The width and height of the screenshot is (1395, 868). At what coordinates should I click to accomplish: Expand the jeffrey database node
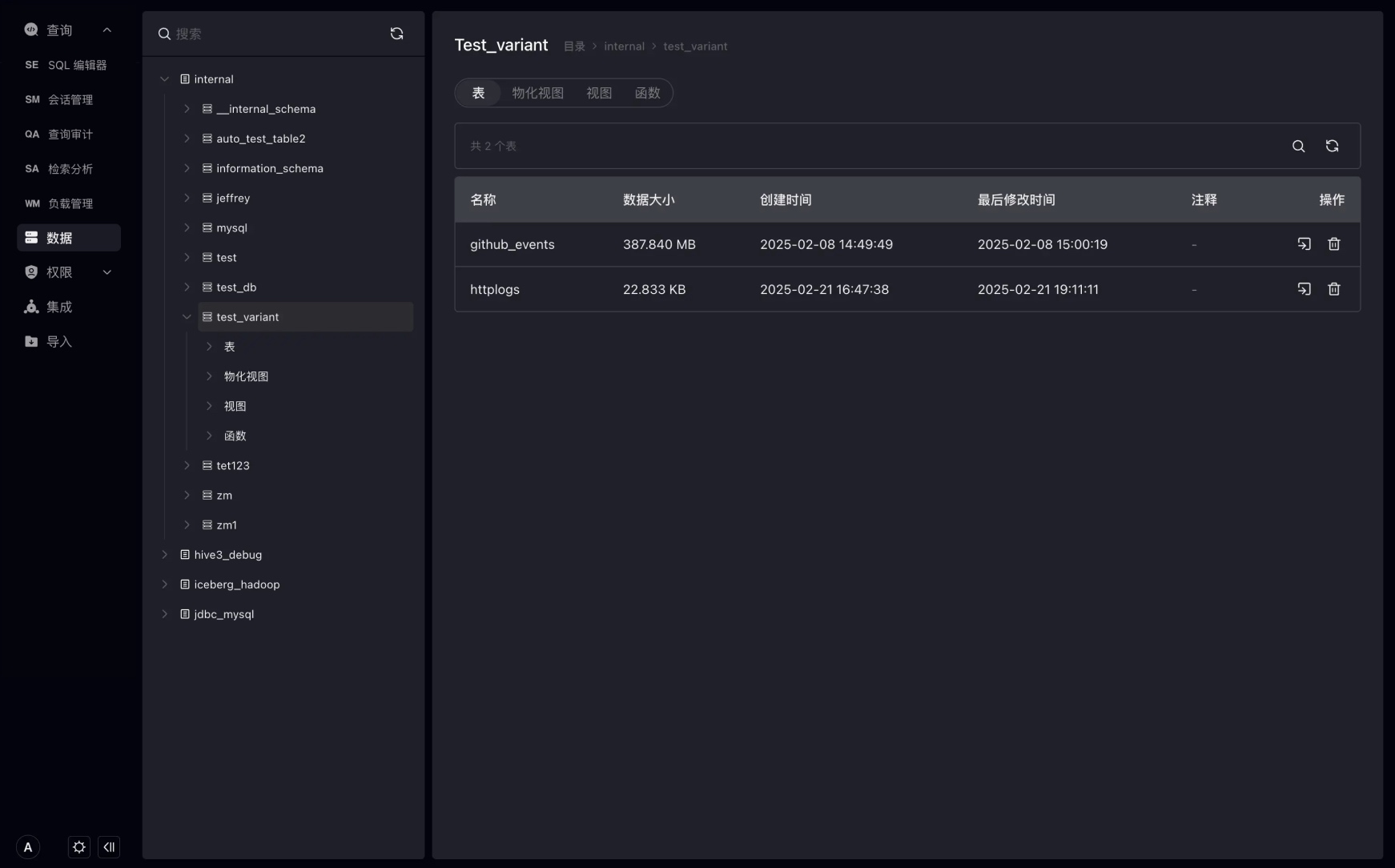(x=187, y=198)
